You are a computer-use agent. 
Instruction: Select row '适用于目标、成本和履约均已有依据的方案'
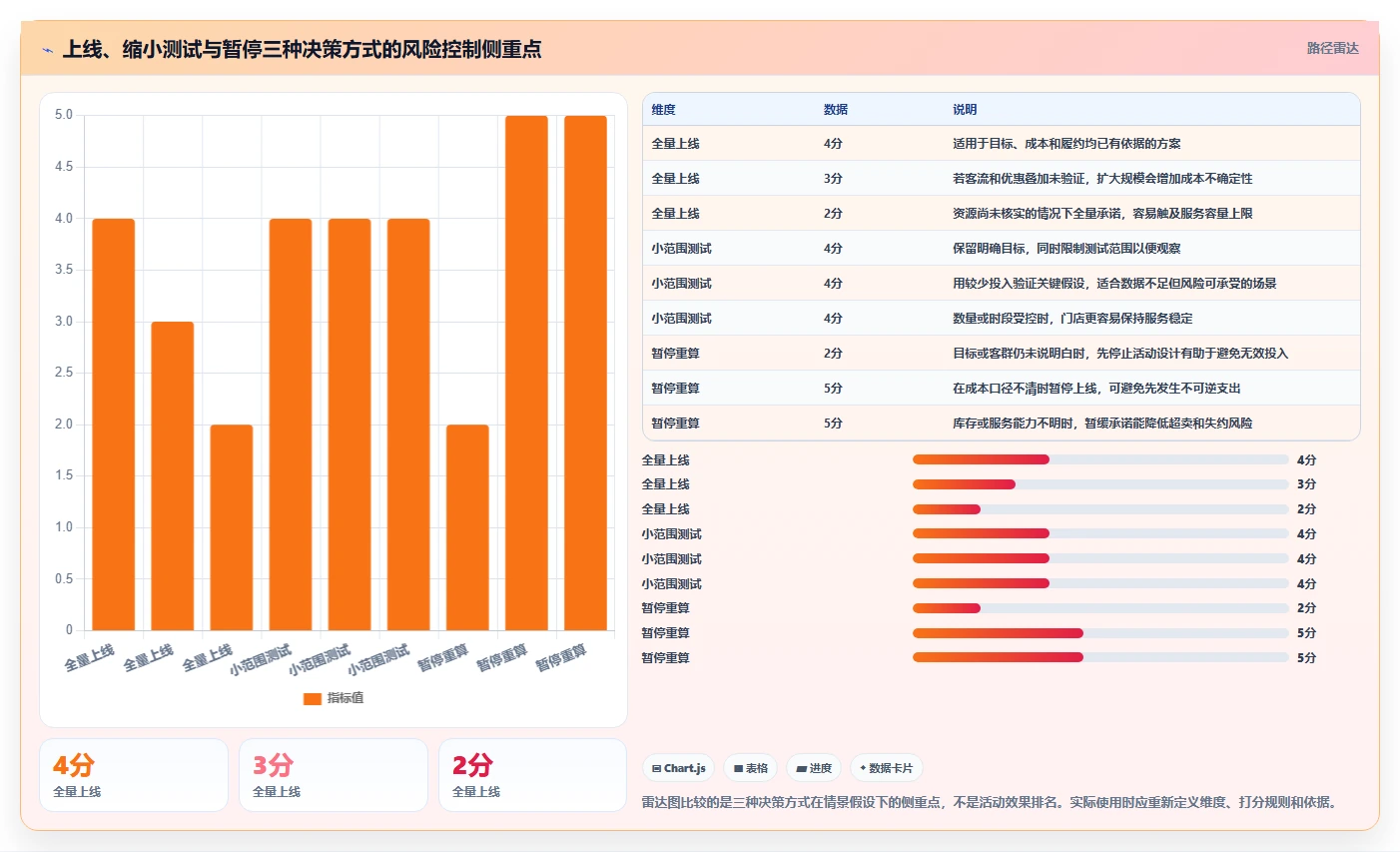tap(1002, 143)
